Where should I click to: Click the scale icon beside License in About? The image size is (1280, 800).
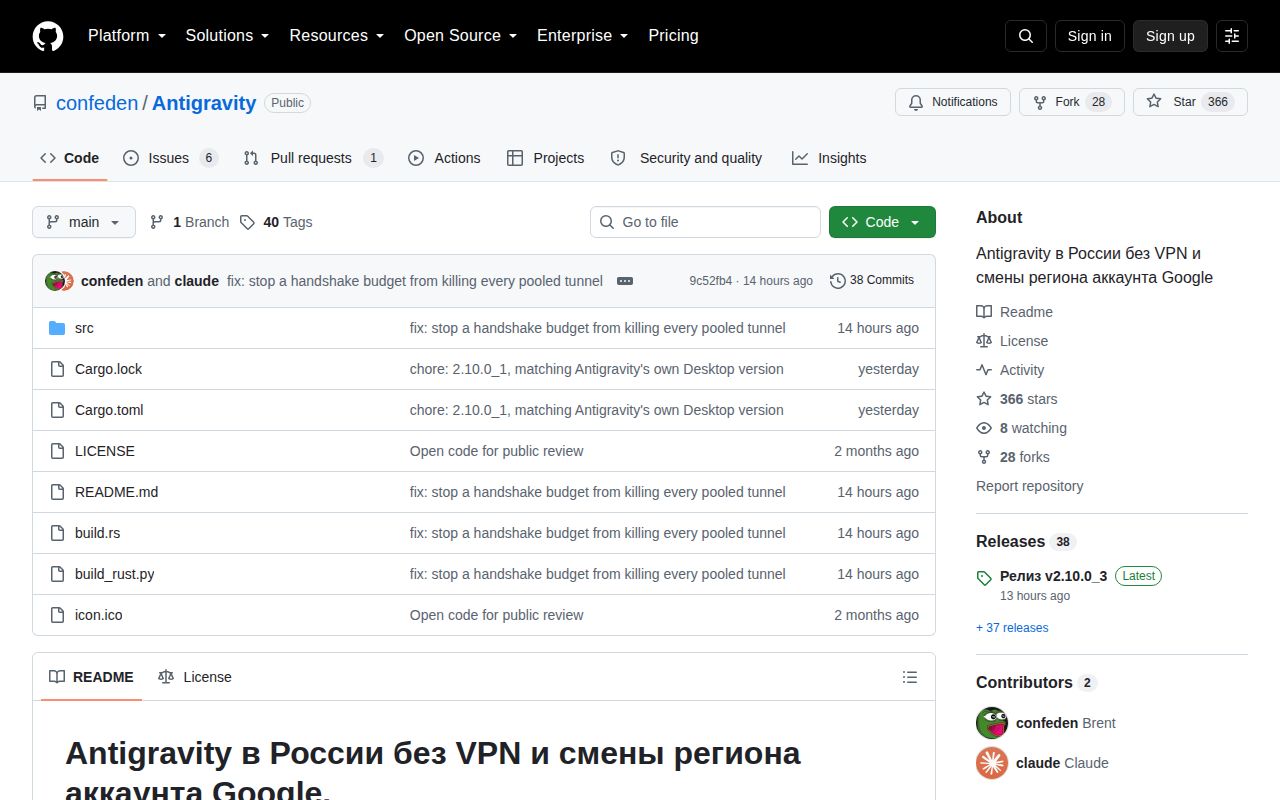(x=984, y=341)
